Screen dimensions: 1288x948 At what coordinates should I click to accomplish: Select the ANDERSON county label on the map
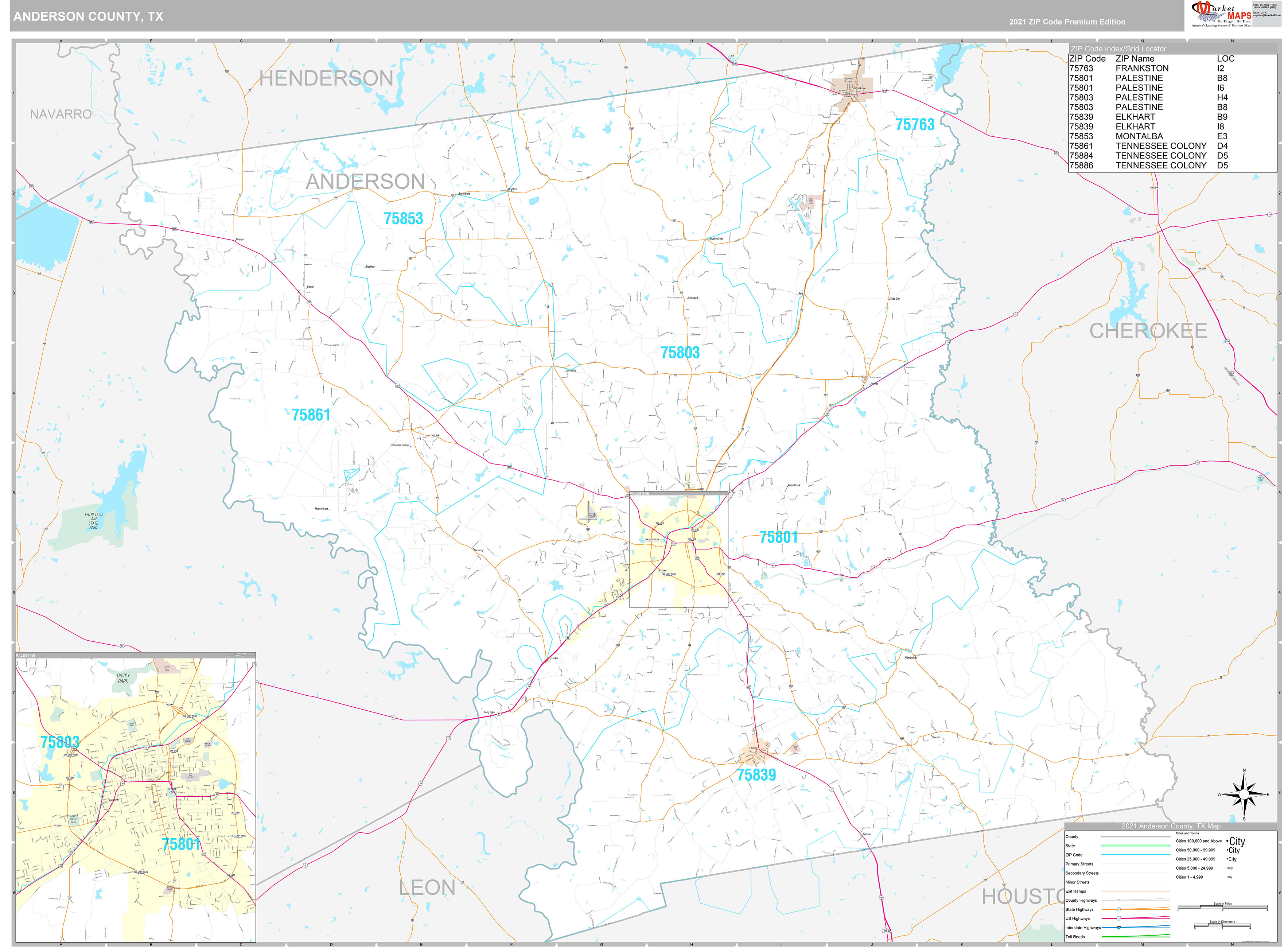(x=365, y=181)
